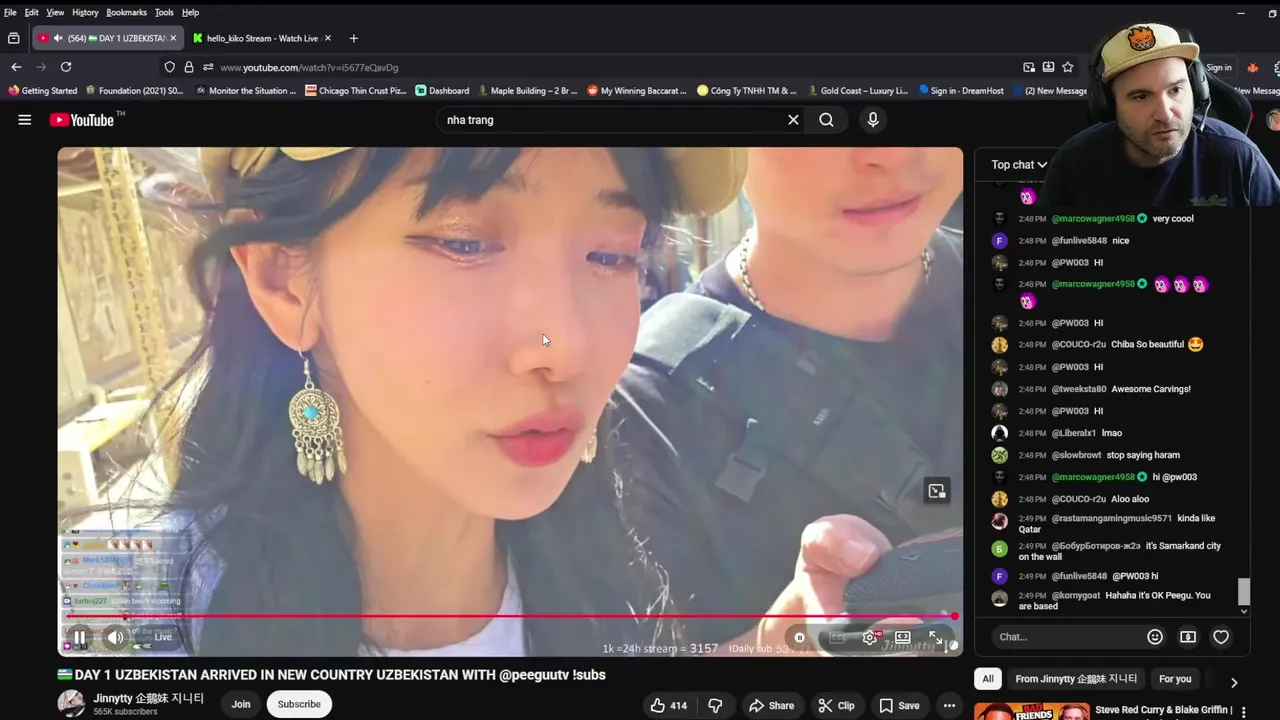
Task: Open the Dashboard bookmark
Action: pyautogui.click(x=442, y=90)
